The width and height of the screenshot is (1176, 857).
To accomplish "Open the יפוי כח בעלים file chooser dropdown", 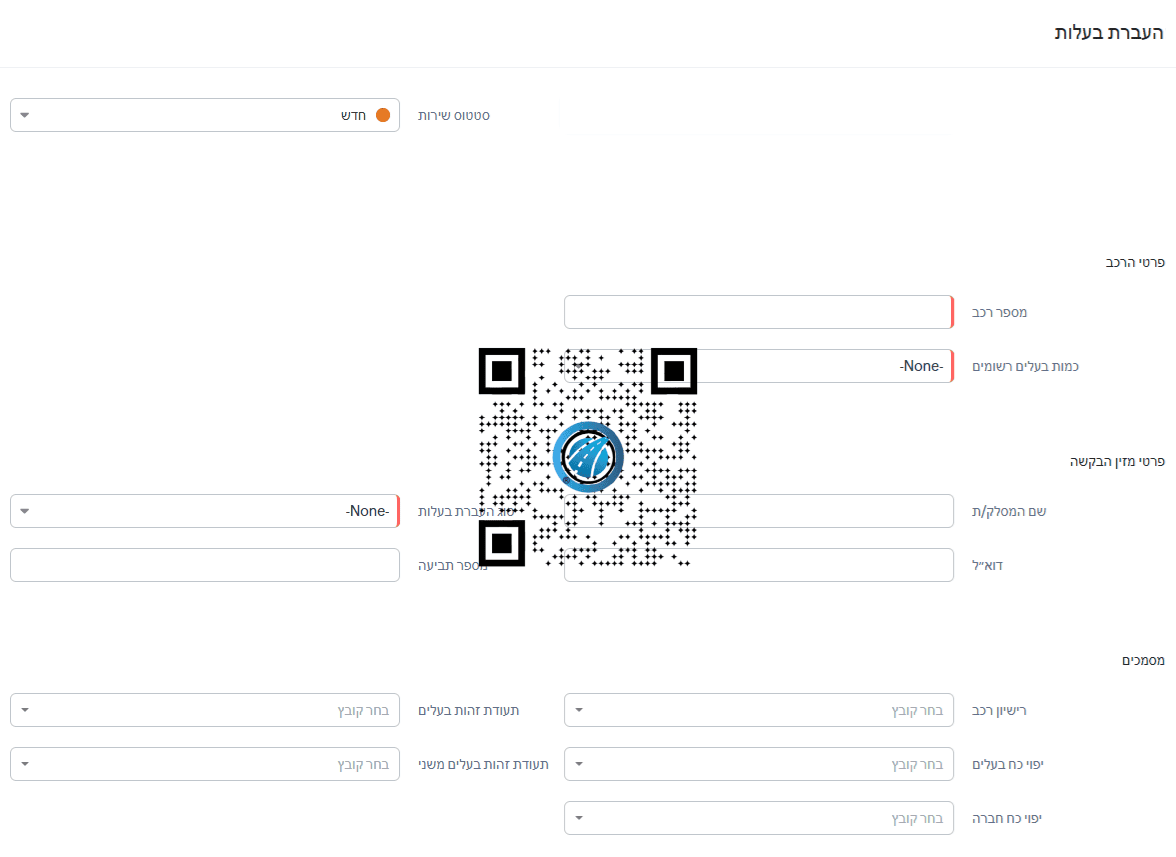I will [758, 764].
